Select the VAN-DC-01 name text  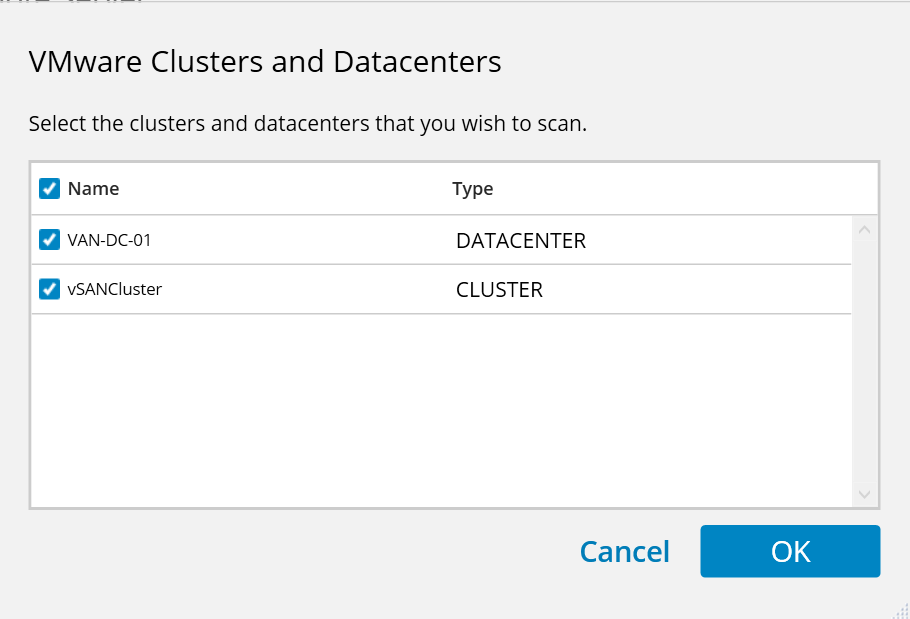click(x=109, y=240)
